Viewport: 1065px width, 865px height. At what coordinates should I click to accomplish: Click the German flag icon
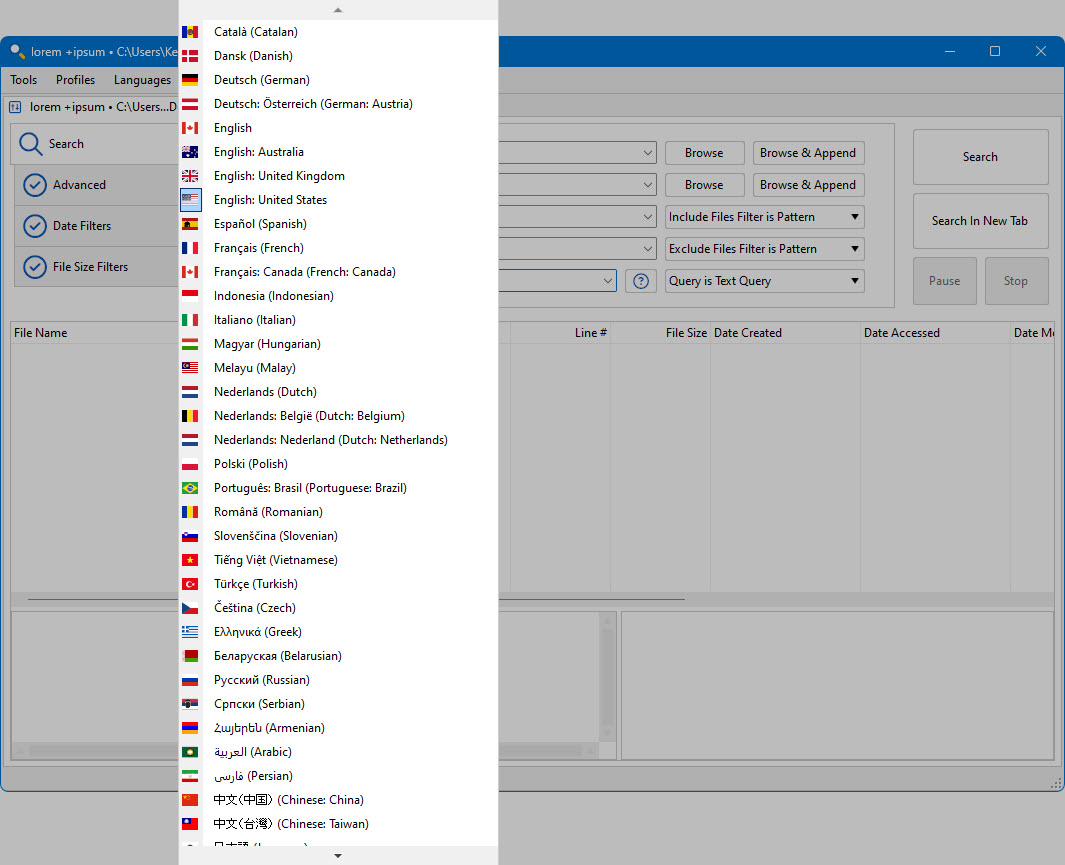click(x=190, y=80)
